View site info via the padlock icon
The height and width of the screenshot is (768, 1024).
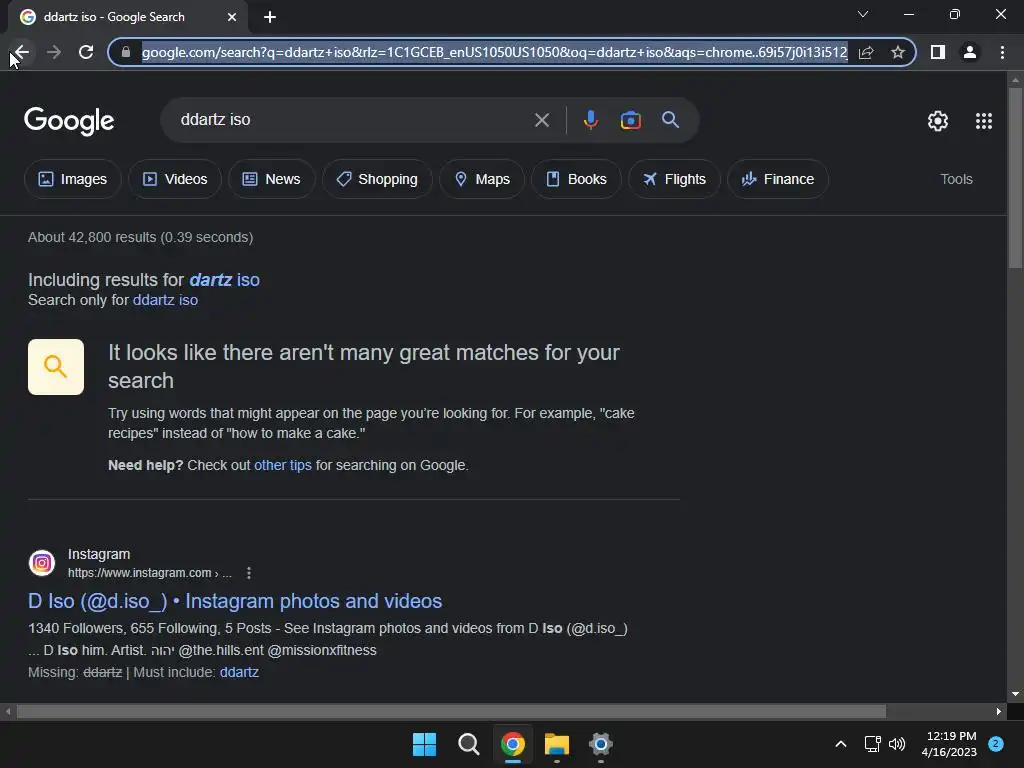[x=126, y=52]
